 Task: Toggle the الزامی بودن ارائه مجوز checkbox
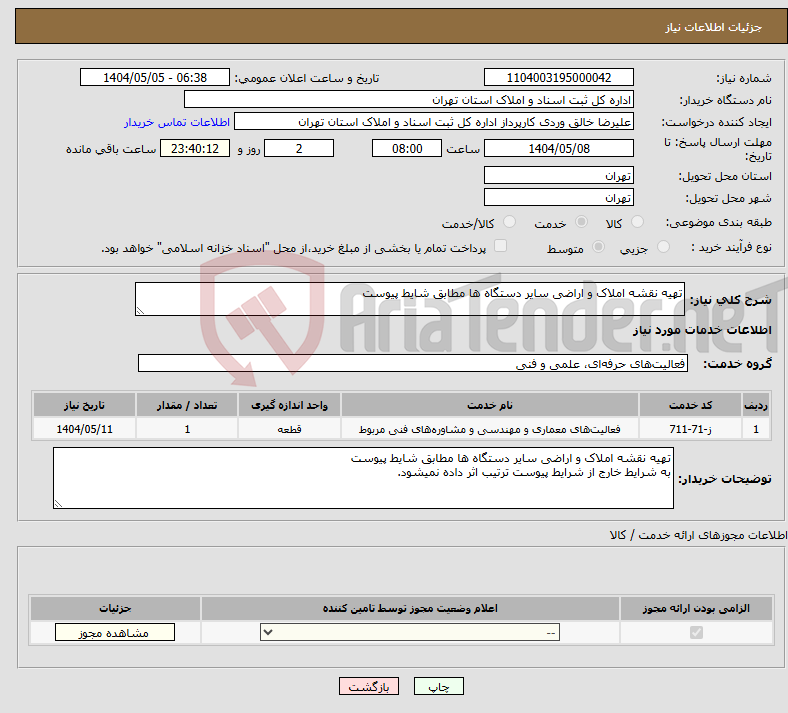point(696,632)
